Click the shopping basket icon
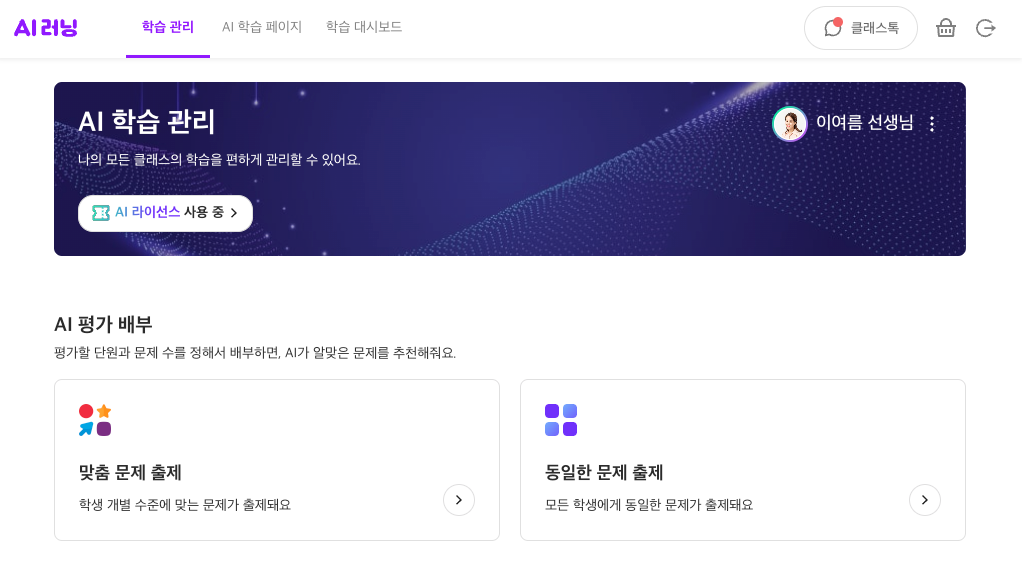 point(945,28)
